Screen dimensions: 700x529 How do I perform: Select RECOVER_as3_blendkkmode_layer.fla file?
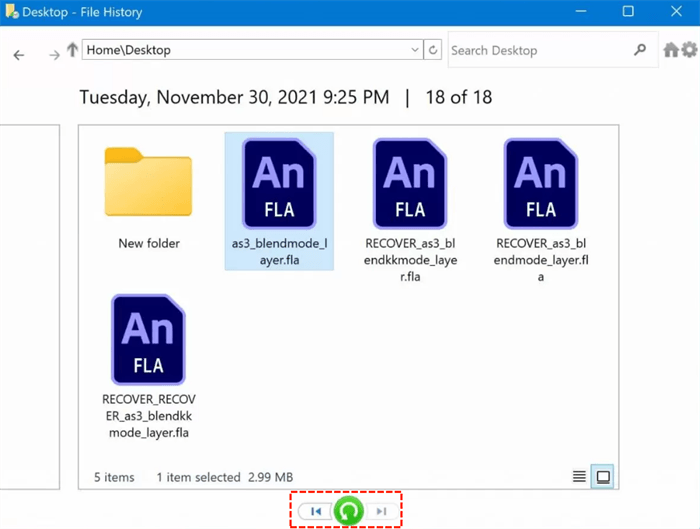pyautogui.click(x=410, y=210)
